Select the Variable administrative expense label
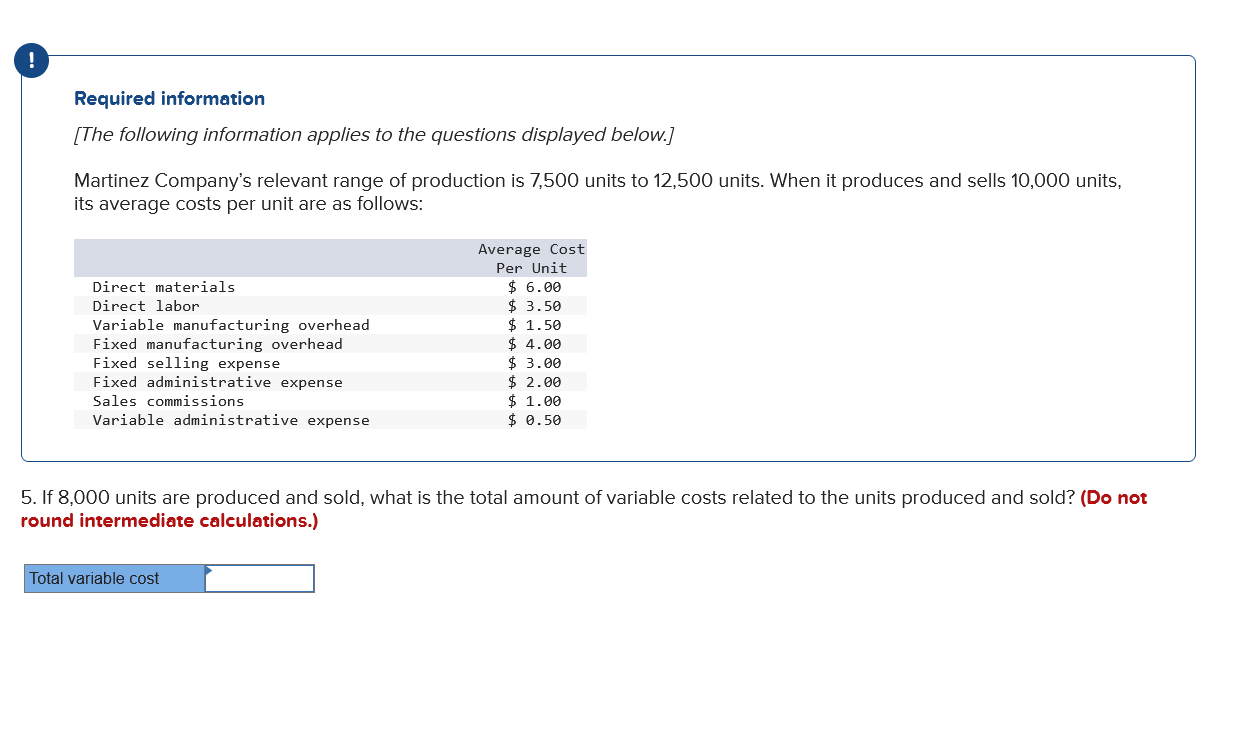 click(x=231, y=420)
